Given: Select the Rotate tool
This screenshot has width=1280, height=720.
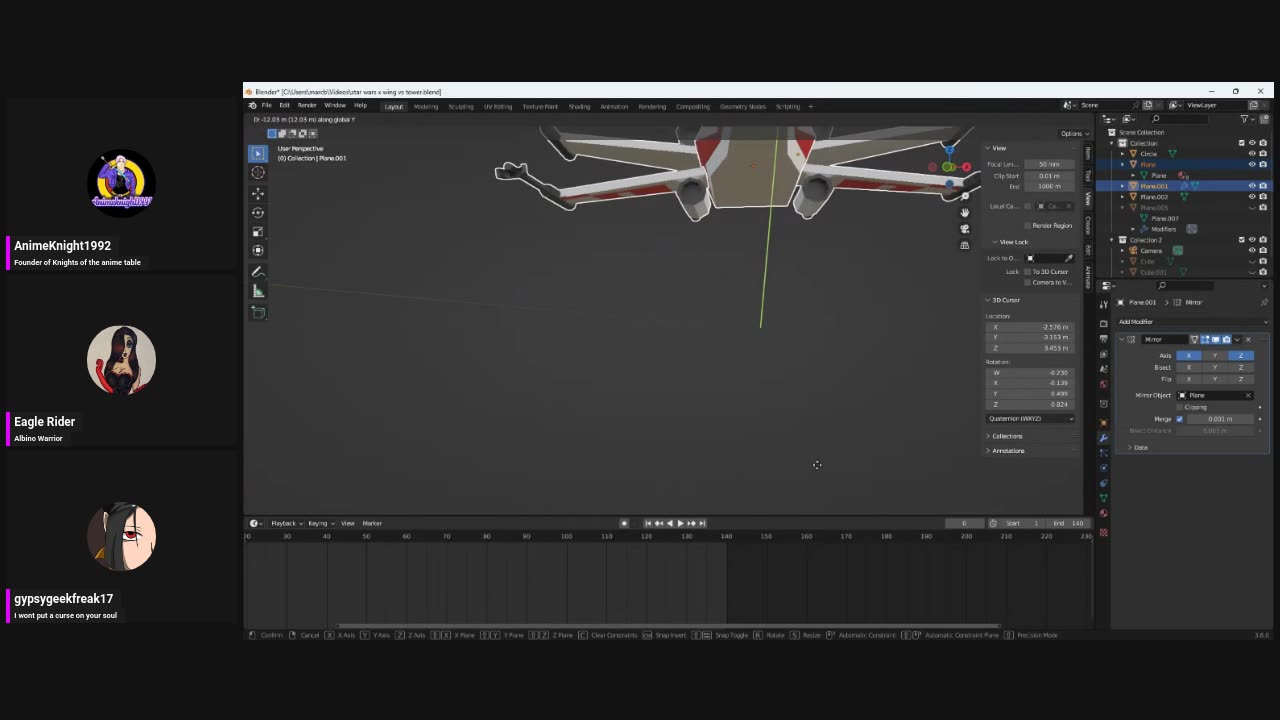Looking at the screenshot, I should [x=258, y=212].
